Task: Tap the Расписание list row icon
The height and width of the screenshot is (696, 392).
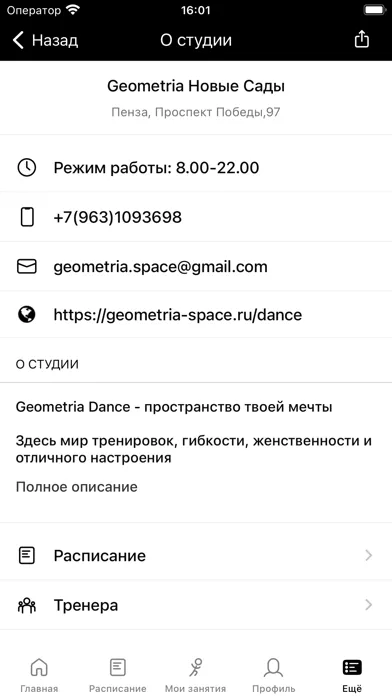Action: click(27, 555)
